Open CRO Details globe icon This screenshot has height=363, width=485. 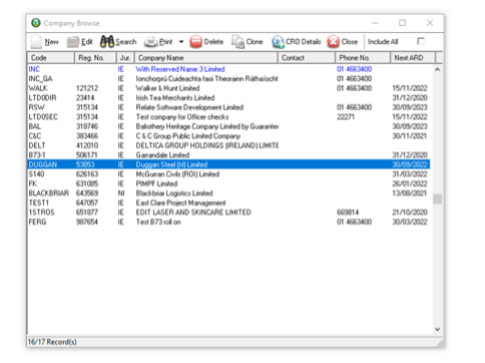coord(278,42)
